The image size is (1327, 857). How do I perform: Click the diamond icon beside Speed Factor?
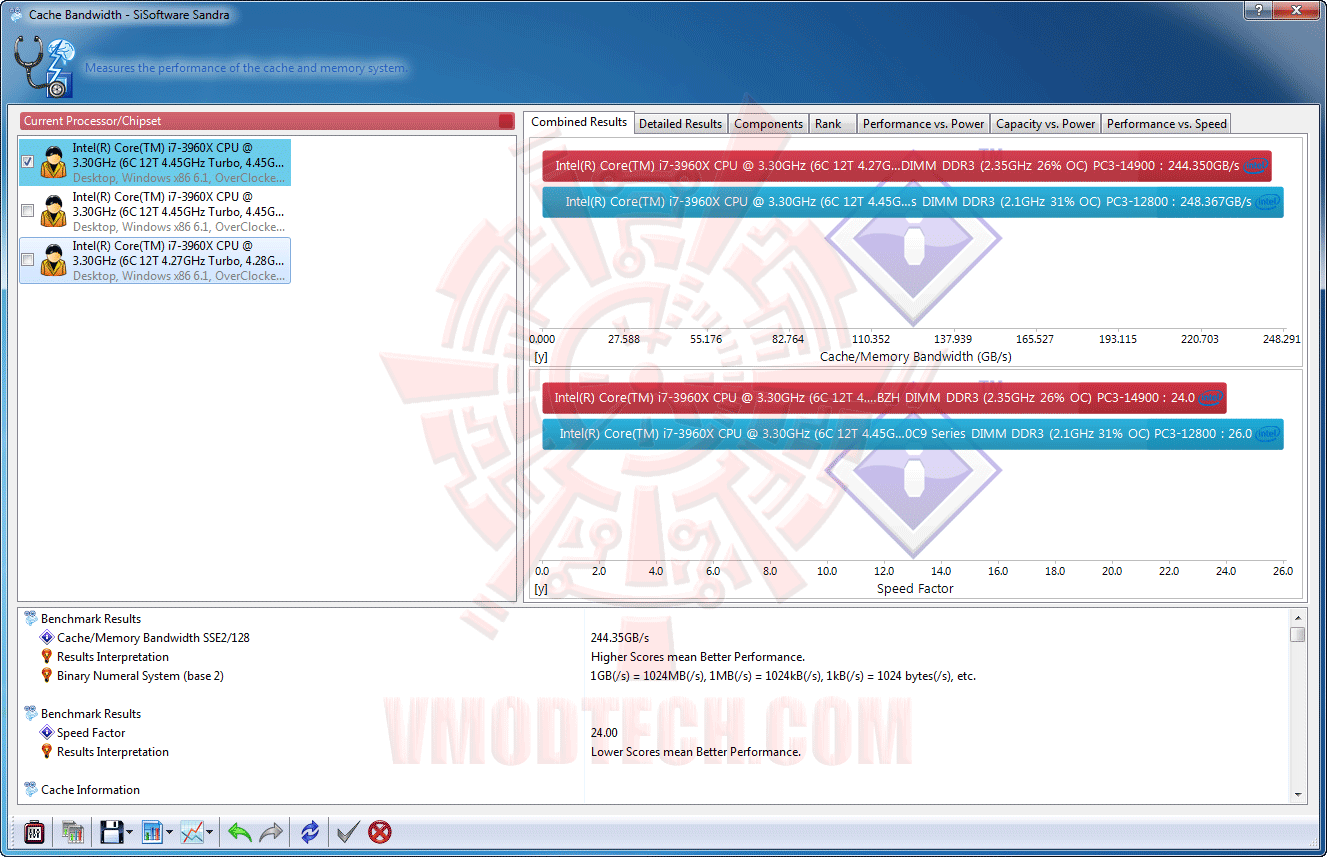tap(47, 733)
